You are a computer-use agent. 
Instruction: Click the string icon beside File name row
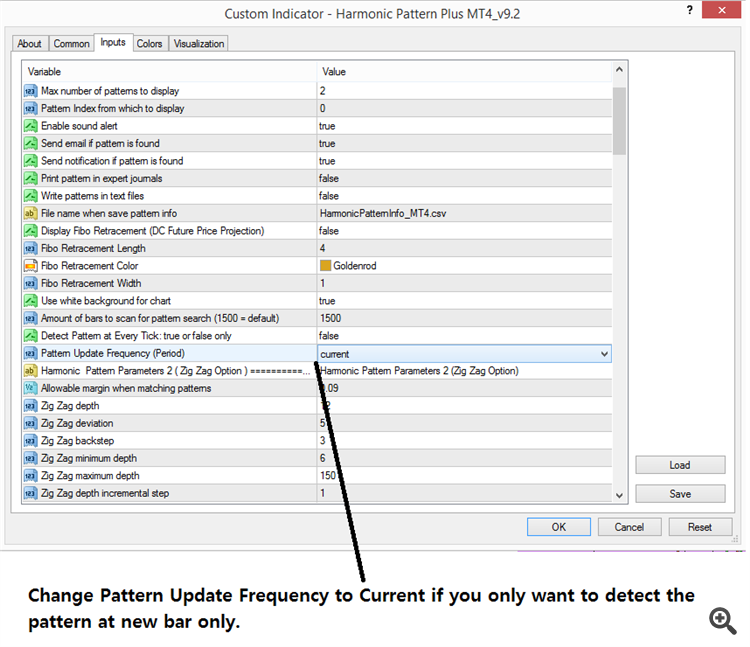pos(30,213)
